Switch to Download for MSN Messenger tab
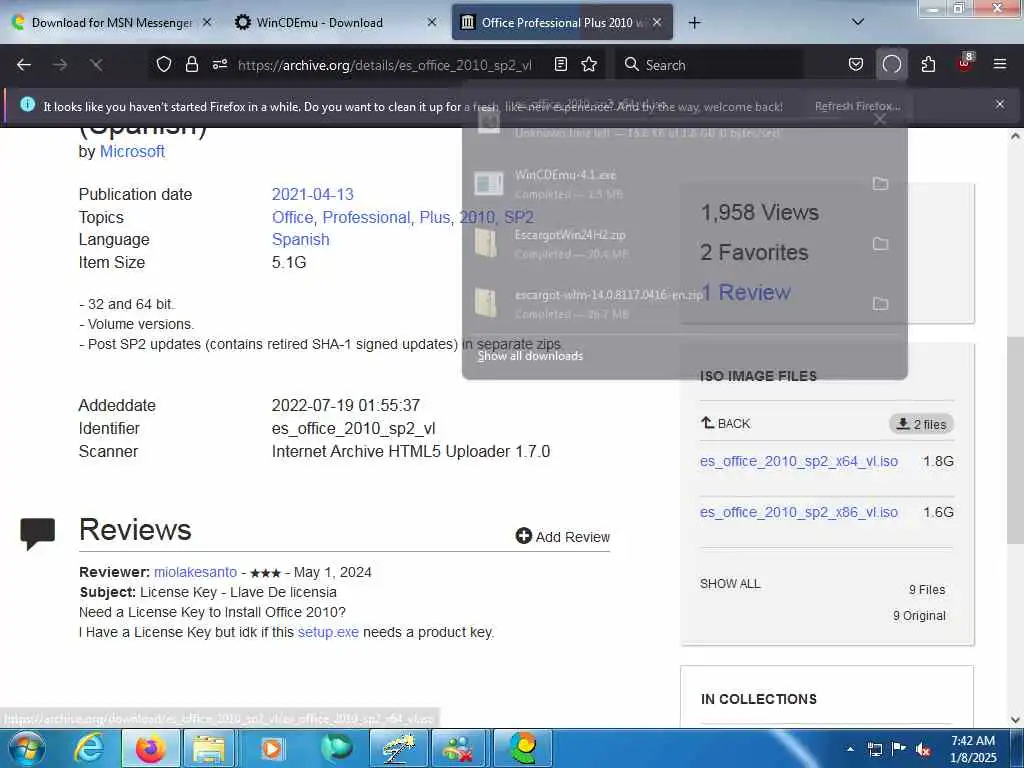The image size is (1024, 768). click(111, 23)
